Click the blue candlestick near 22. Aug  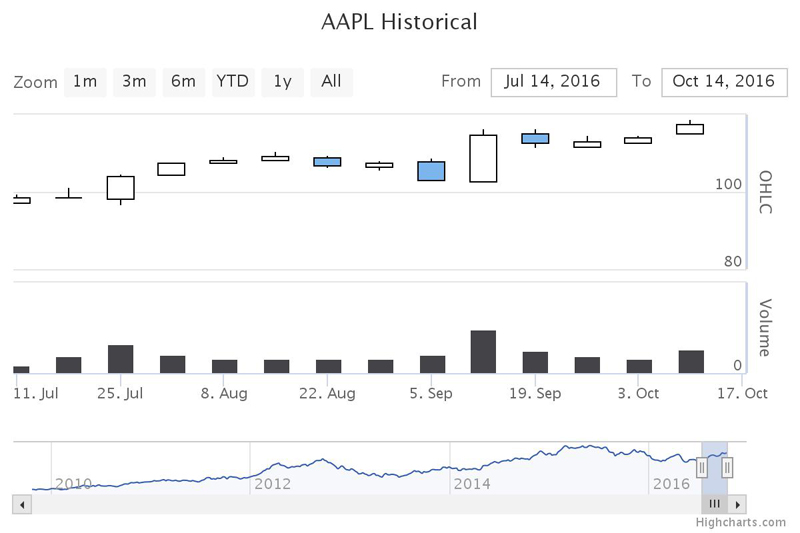(327, 162)
